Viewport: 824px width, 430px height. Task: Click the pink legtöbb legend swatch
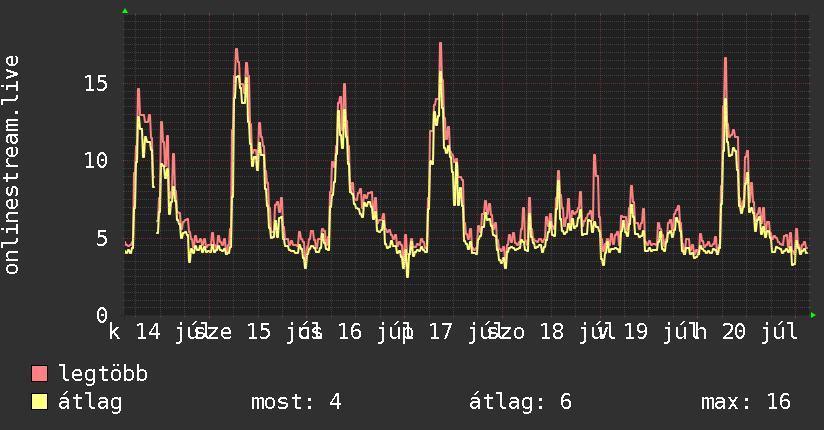tap(39, 373)
